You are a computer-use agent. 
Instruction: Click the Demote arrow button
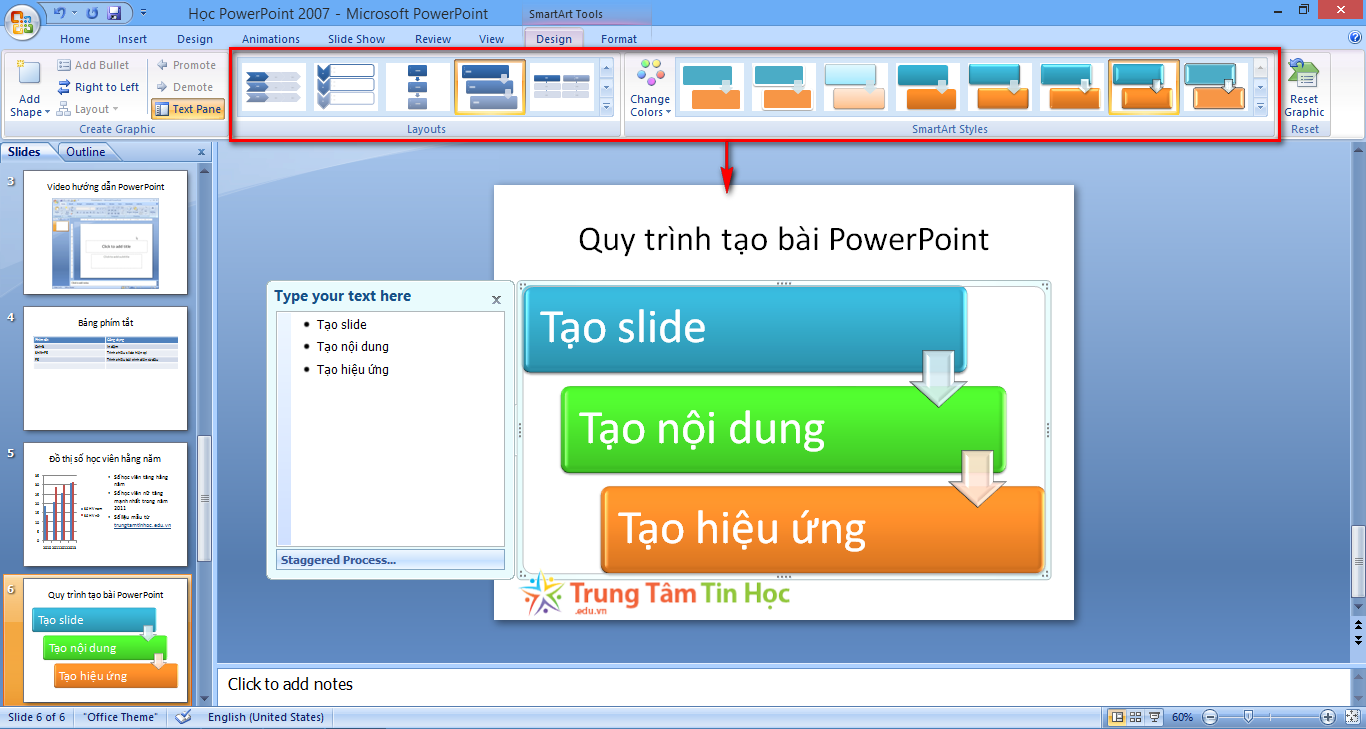click(184, 87)
